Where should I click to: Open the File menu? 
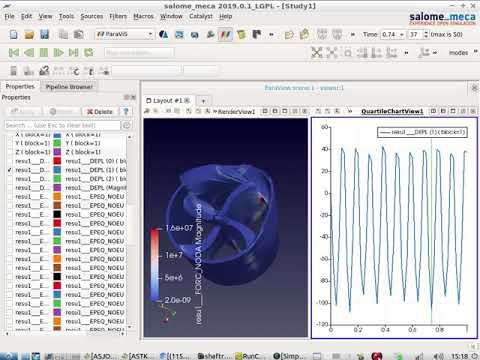(x=9, y=16)
